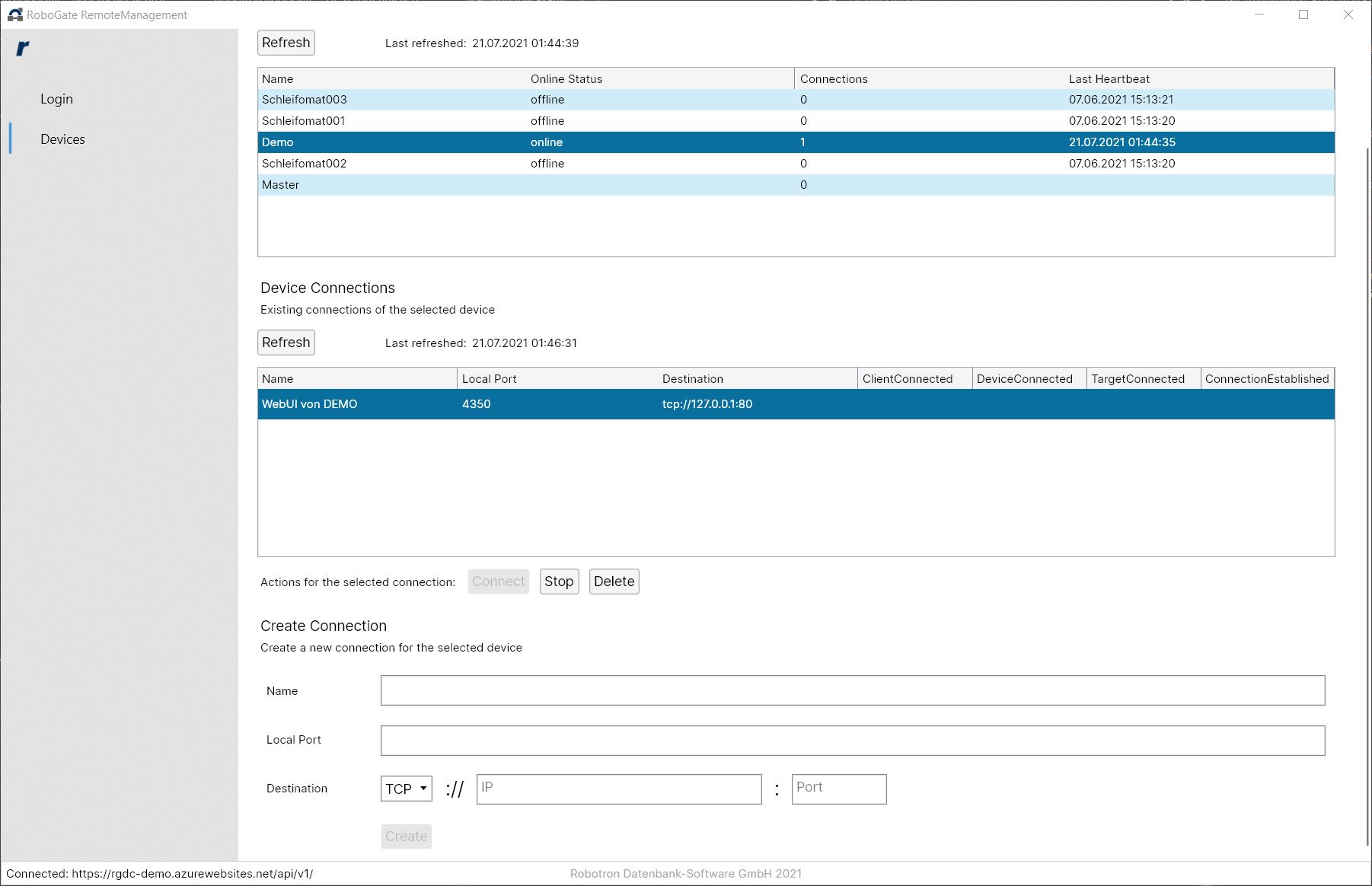
Task: Open the Login page in sidebar
Action: coord(56,99)
